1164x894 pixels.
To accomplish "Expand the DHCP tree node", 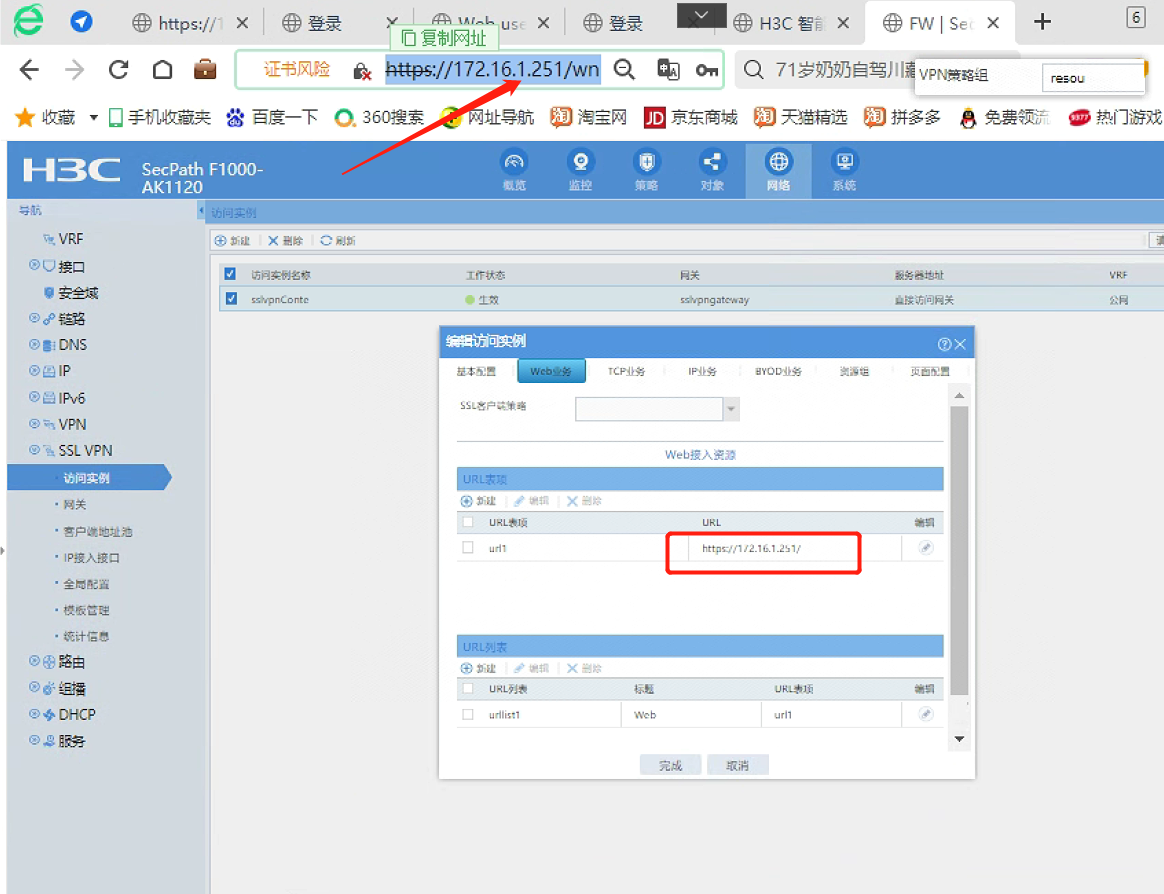I will (x=34, y=714).
